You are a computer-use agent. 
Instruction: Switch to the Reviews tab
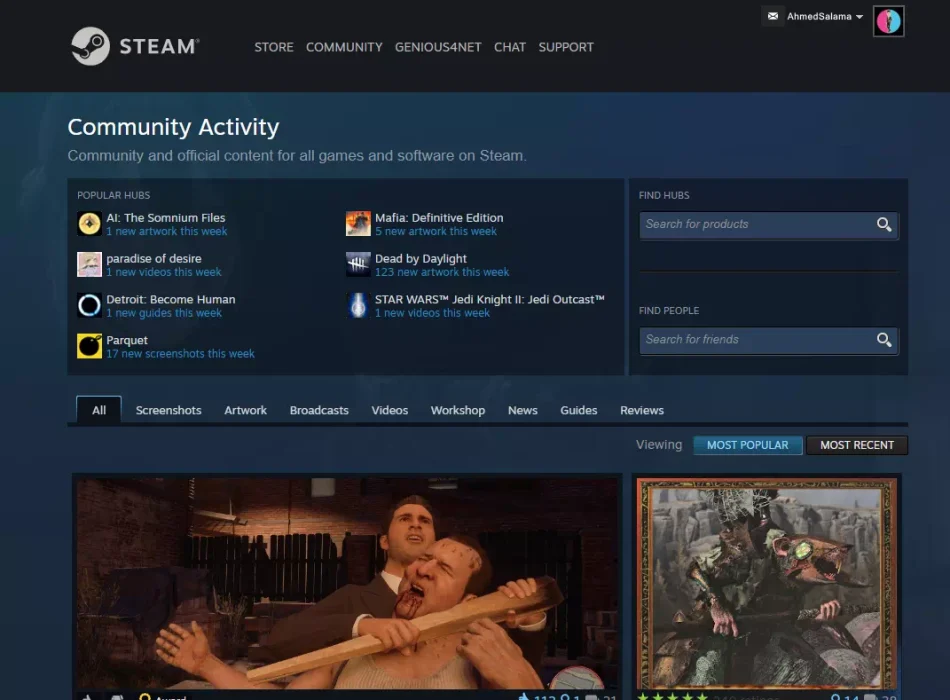pos(642,410)
